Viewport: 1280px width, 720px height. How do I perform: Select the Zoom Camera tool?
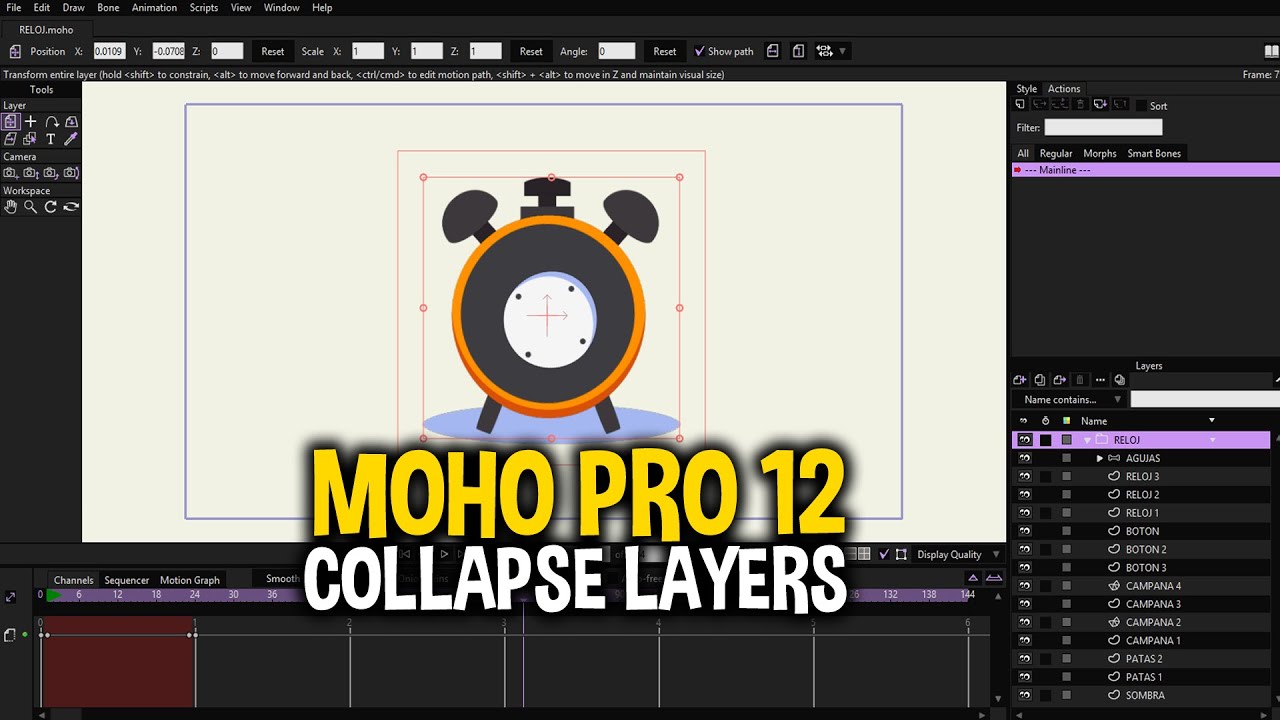click(x=30, y=173)
